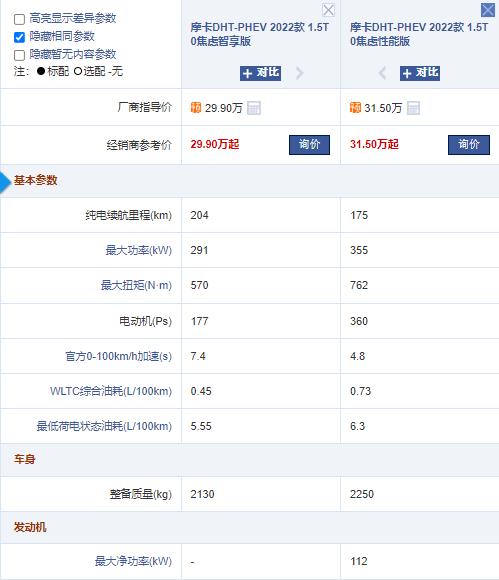Select the 2250 curb weight value
The width and height of the screenshot is (499, 580).
(362, 494)
